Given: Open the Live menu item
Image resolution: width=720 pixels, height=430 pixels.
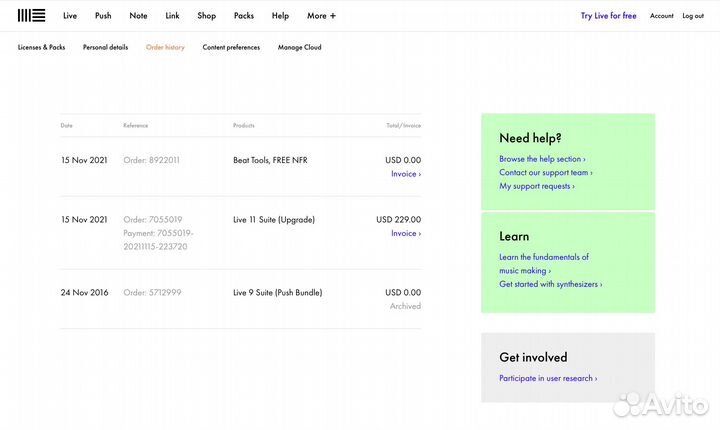Looking at the screenshot, I should tap(70, 16).
